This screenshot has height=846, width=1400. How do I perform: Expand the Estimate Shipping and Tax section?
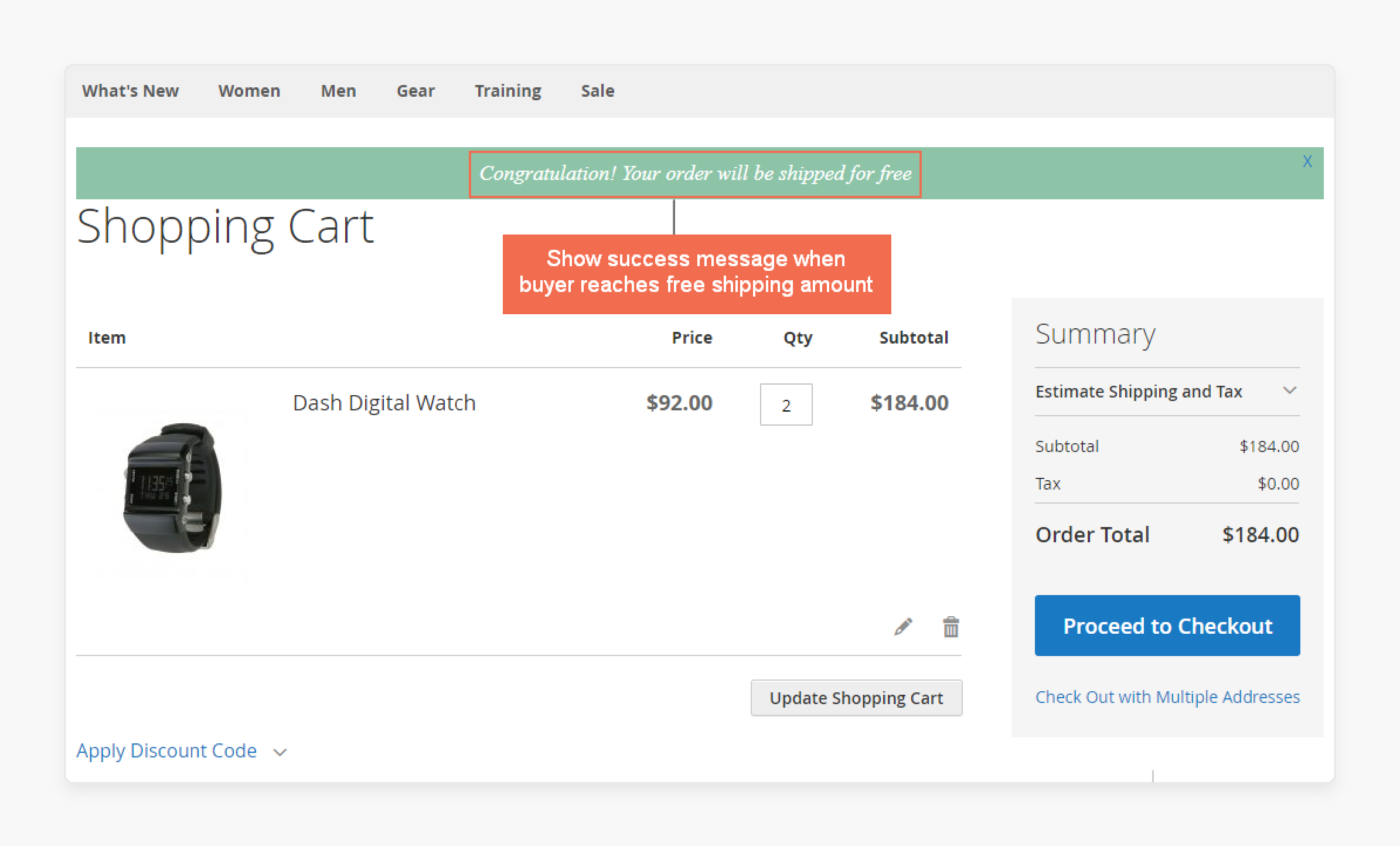coord(1291,391)
